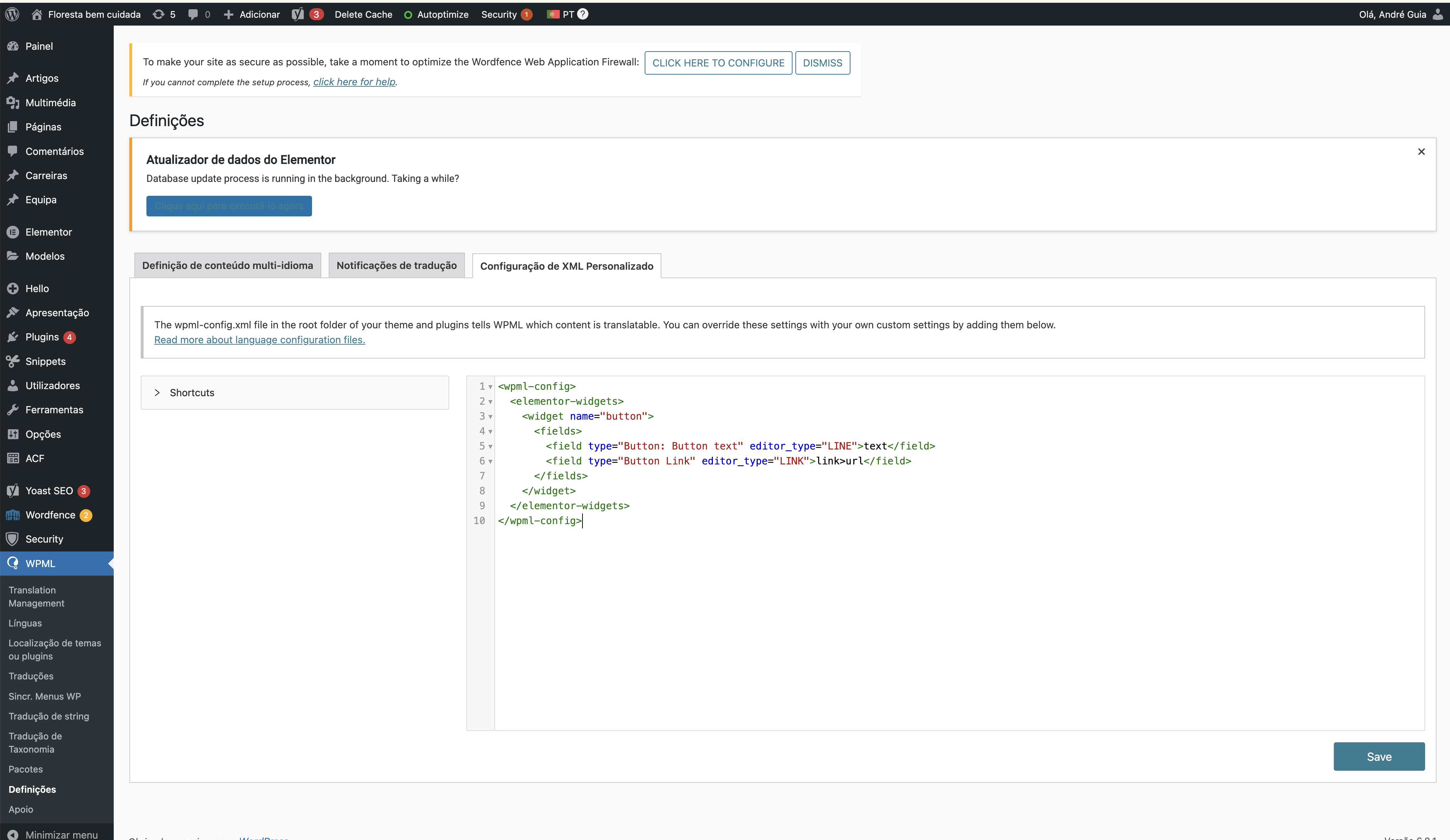Open Apoio submenu item
The width and height of the screenshot is (1450, 840).
click(x=21, y=809)
